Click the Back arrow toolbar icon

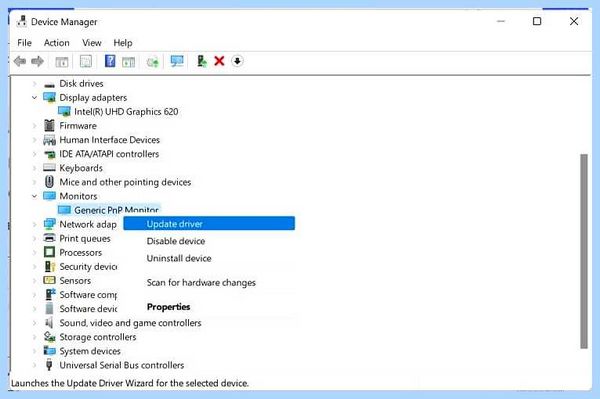tap(20, 61)
